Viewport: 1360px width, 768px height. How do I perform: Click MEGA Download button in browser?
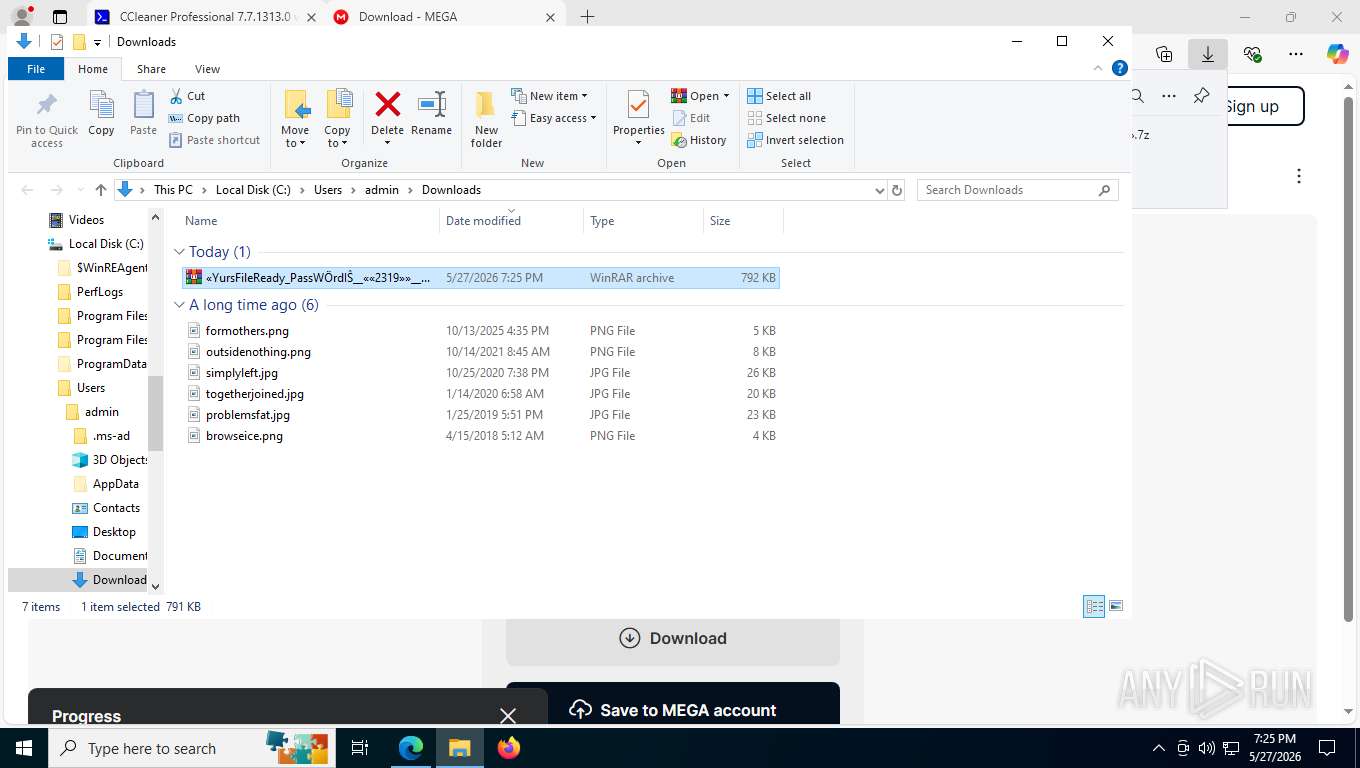pyautogui.click(x=673, y=638)
